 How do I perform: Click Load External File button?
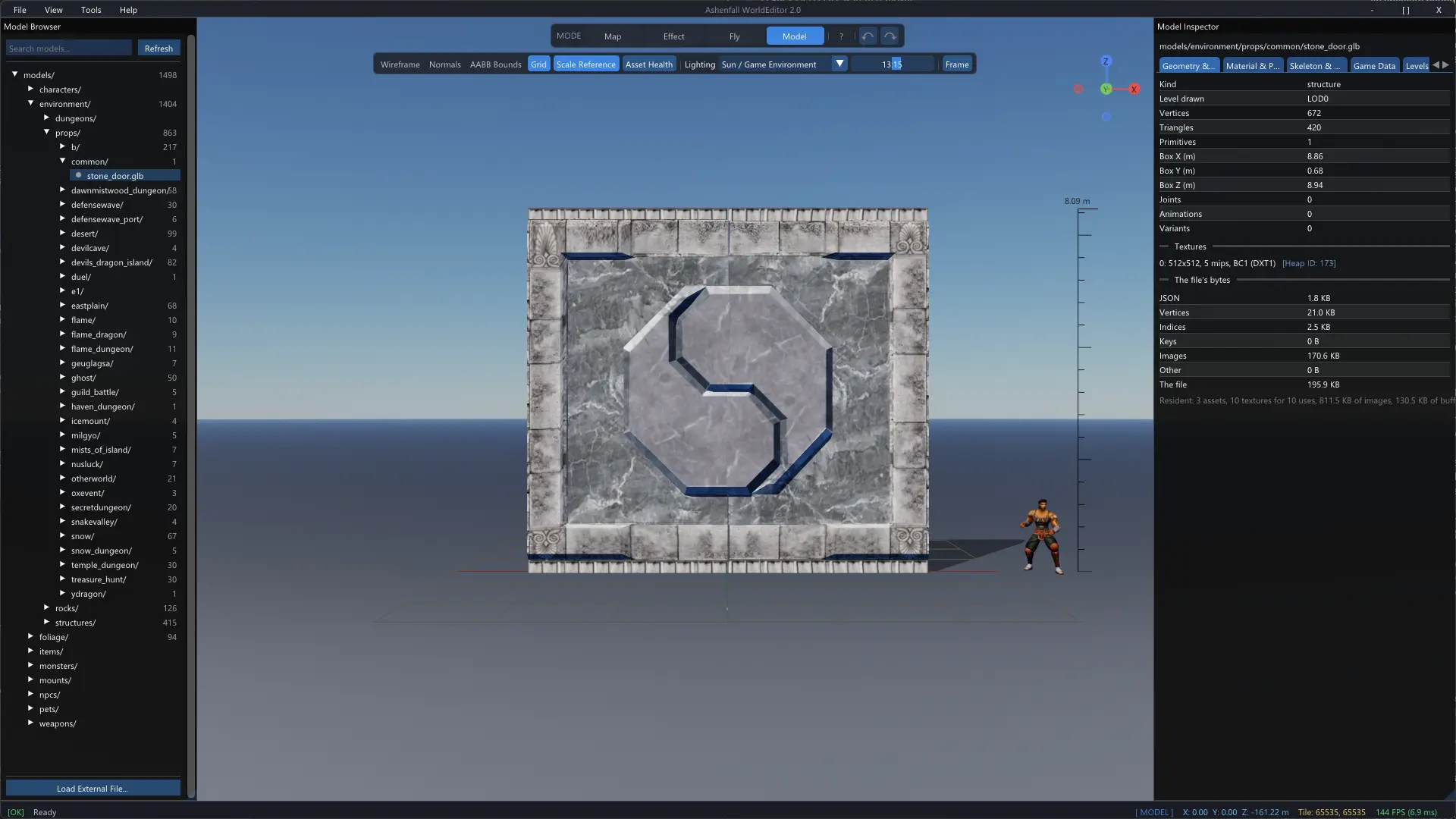(x=93, y=789)
